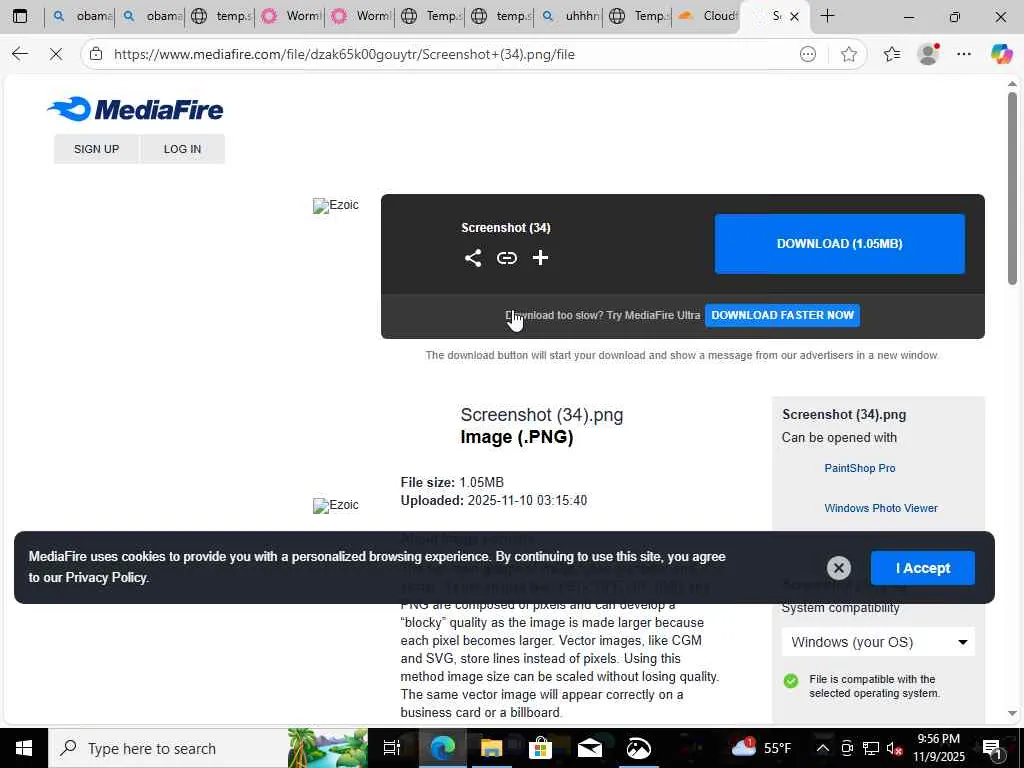The image size is (1024, 768).
Task: Click the MediaFire share icon
Action: tap(473, 258)
